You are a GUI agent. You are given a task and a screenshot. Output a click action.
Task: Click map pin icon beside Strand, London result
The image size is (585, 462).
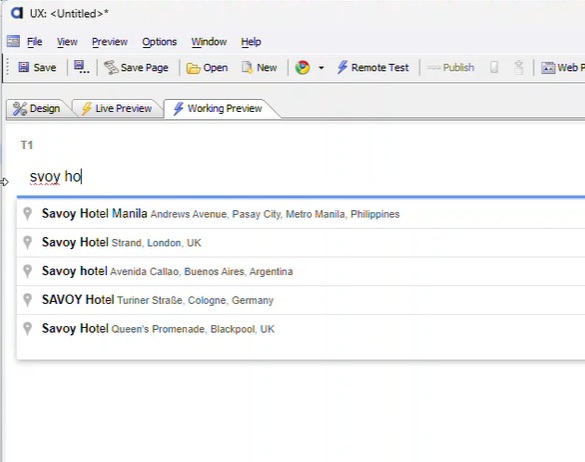pyautogui.click(x=28, y=243)
